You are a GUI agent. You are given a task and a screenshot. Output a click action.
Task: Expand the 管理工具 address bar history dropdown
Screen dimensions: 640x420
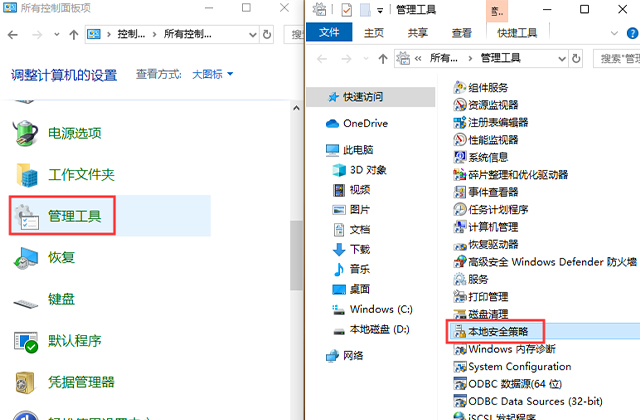560,59
